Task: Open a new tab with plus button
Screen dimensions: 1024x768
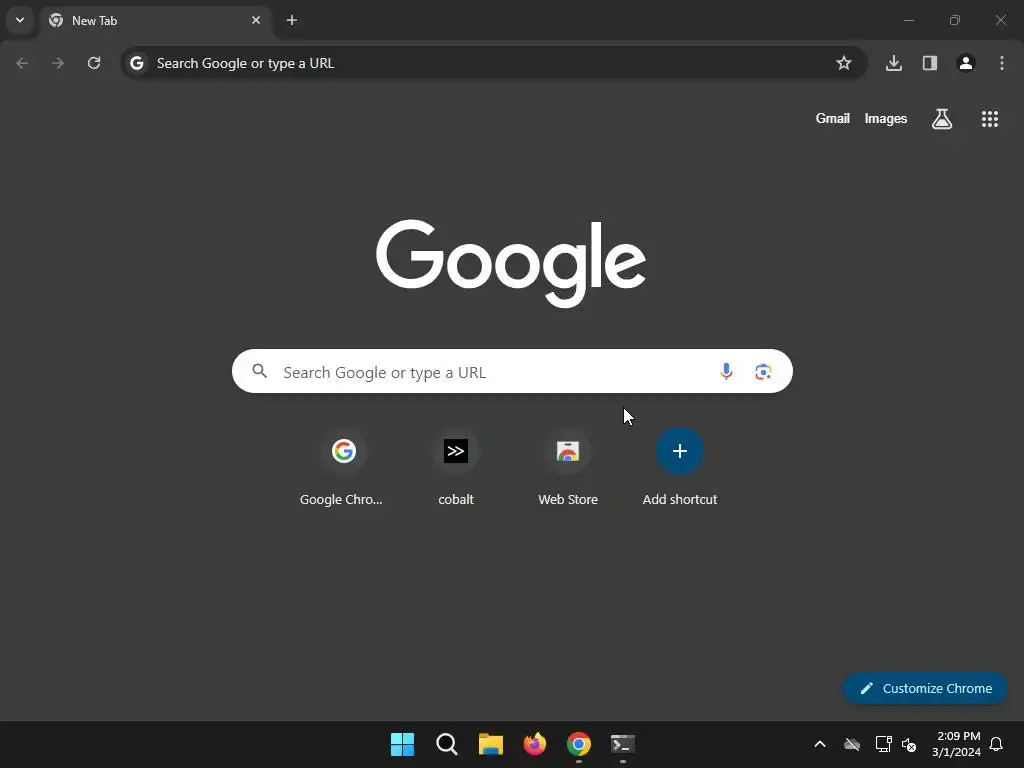Action: (292, 20)
